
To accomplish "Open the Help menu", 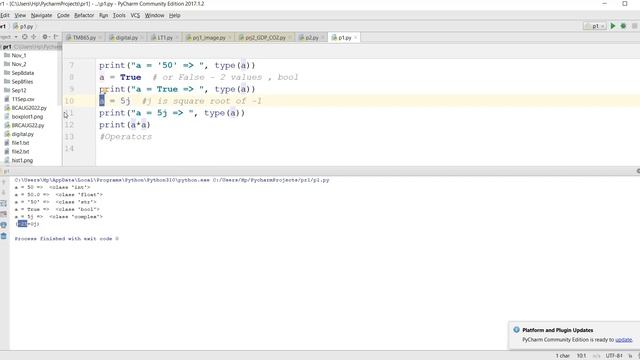I will tap(174, 15).
